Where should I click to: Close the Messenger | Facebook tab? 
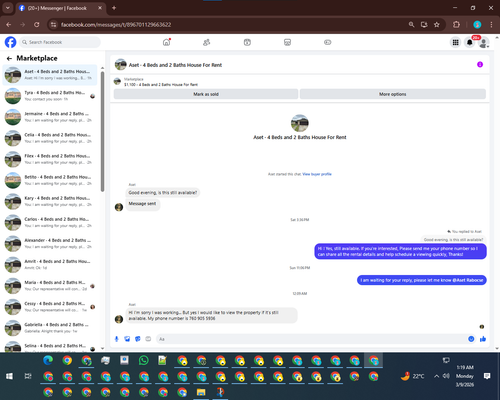[100, 8]
